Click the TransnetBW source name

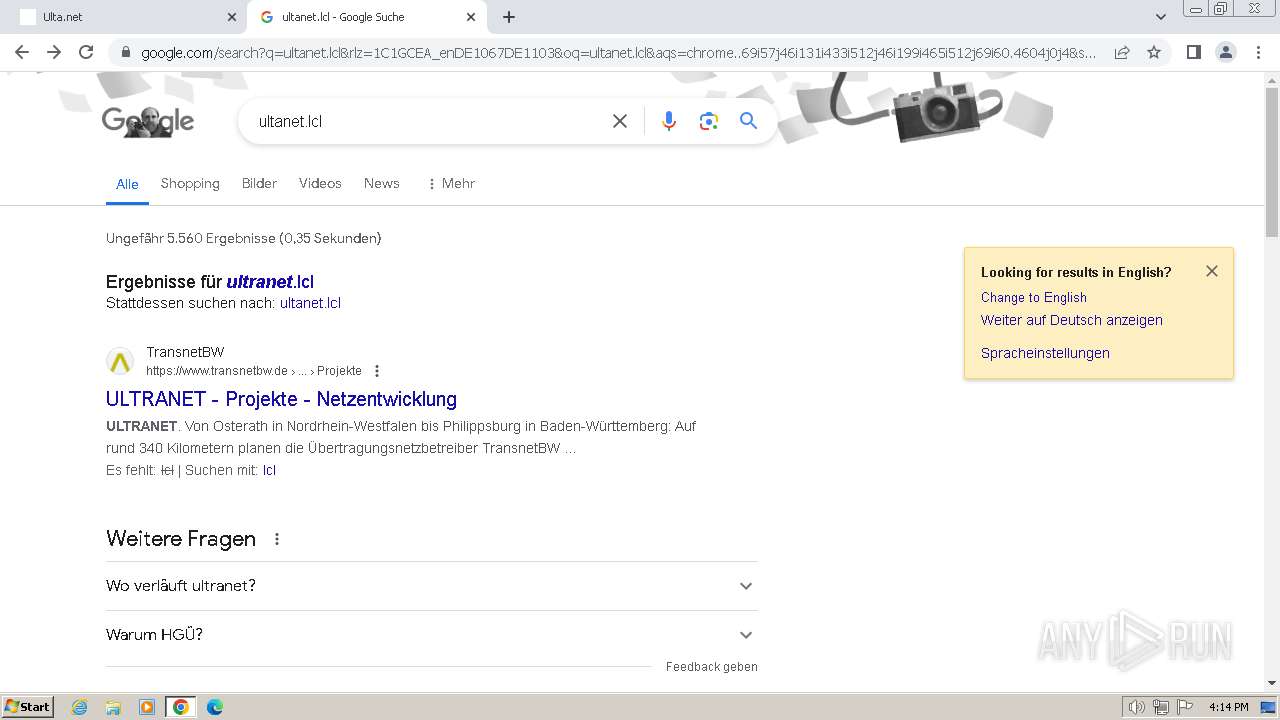coord(185,352)
